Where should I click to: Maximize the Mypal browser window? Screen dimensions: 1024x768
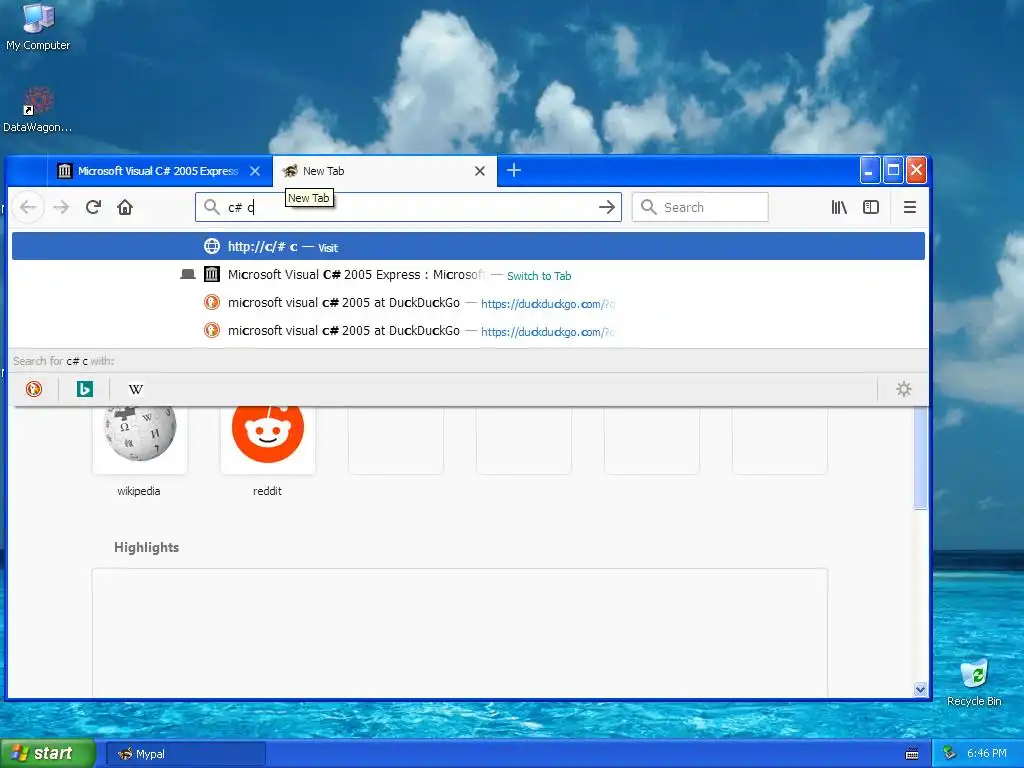pyautogui.click(x=893, y=170)
